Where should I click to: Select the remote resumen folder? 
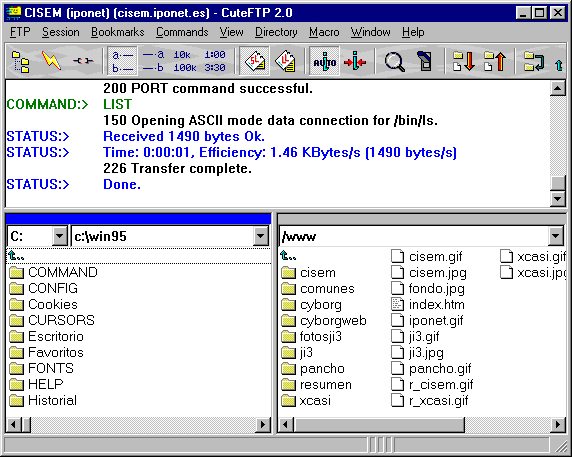pos(317,385)
